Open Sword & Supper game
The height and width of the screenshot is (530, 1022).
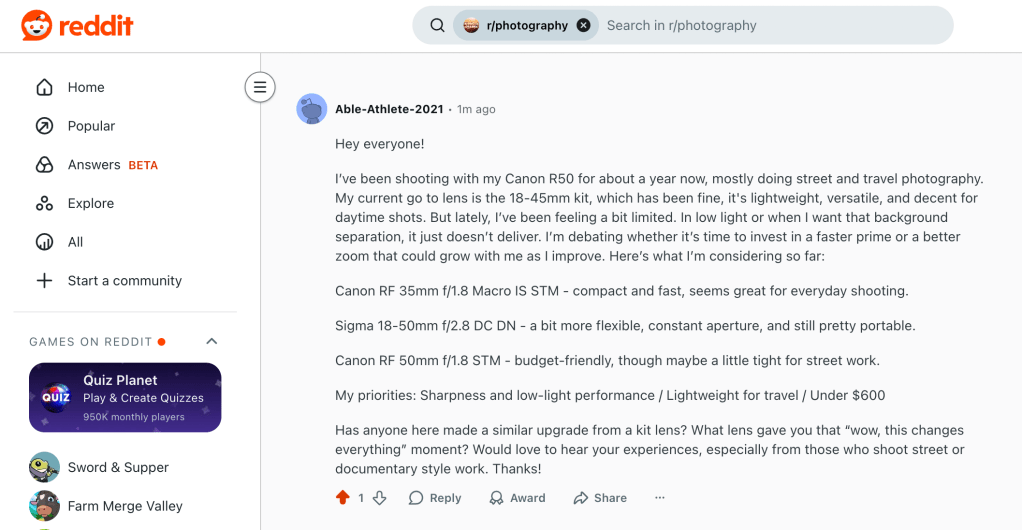point(117,467)
